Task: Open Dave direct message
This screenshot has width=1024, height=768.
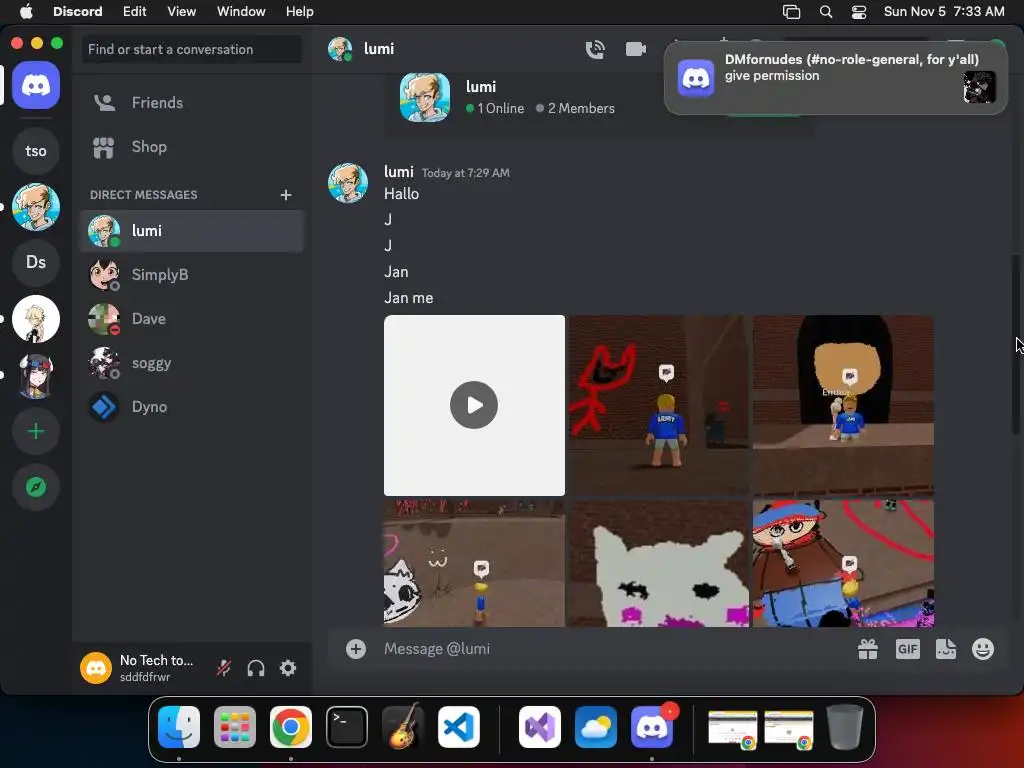Action: point(192,319)
